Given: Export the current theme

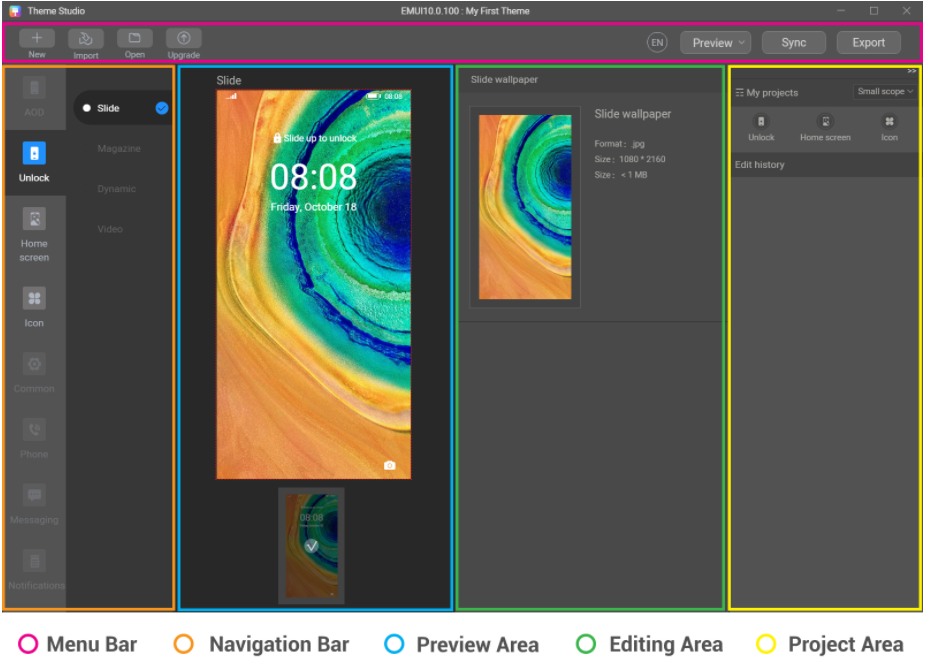Looking at the screenshot, I should pos(868,42).
